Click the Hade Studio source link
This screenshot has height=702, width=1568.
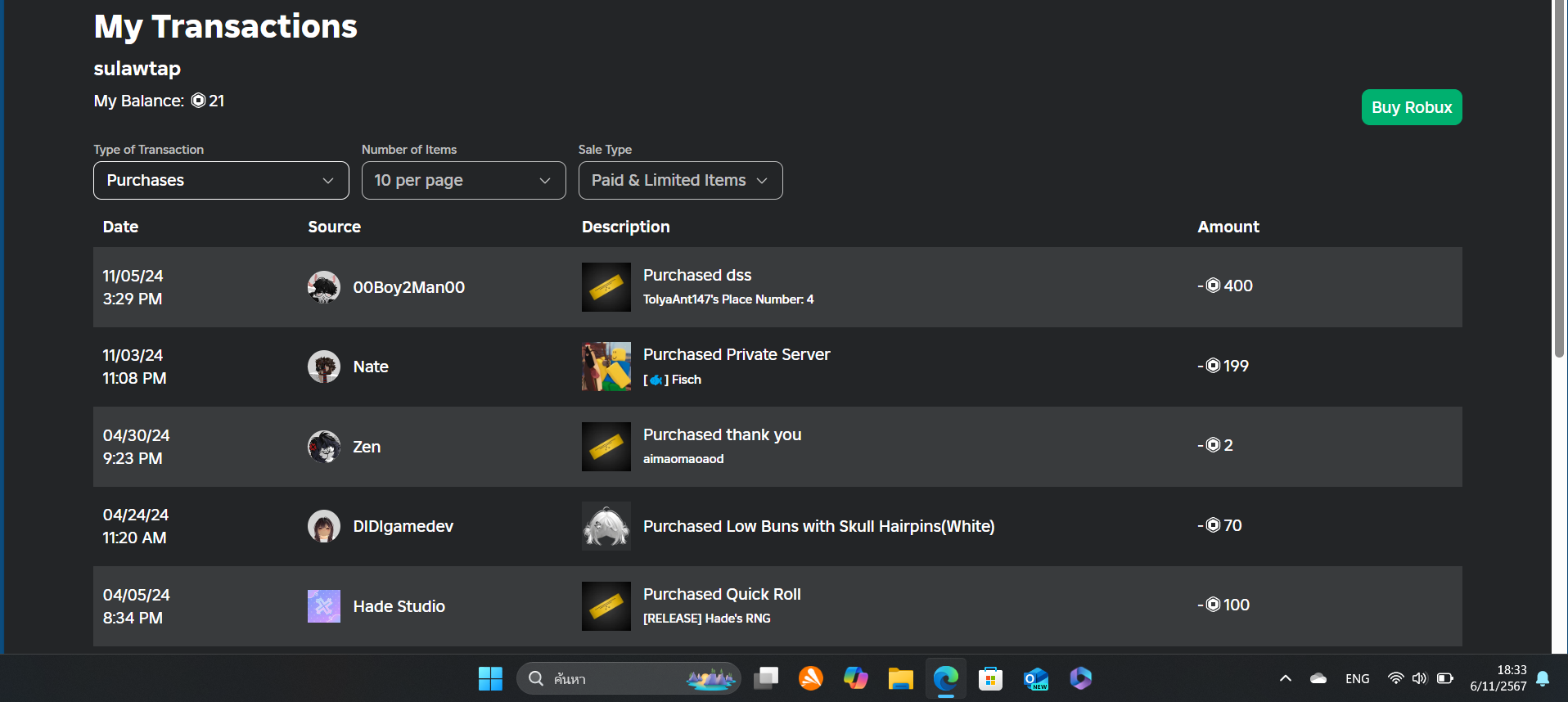coord(399,606)
